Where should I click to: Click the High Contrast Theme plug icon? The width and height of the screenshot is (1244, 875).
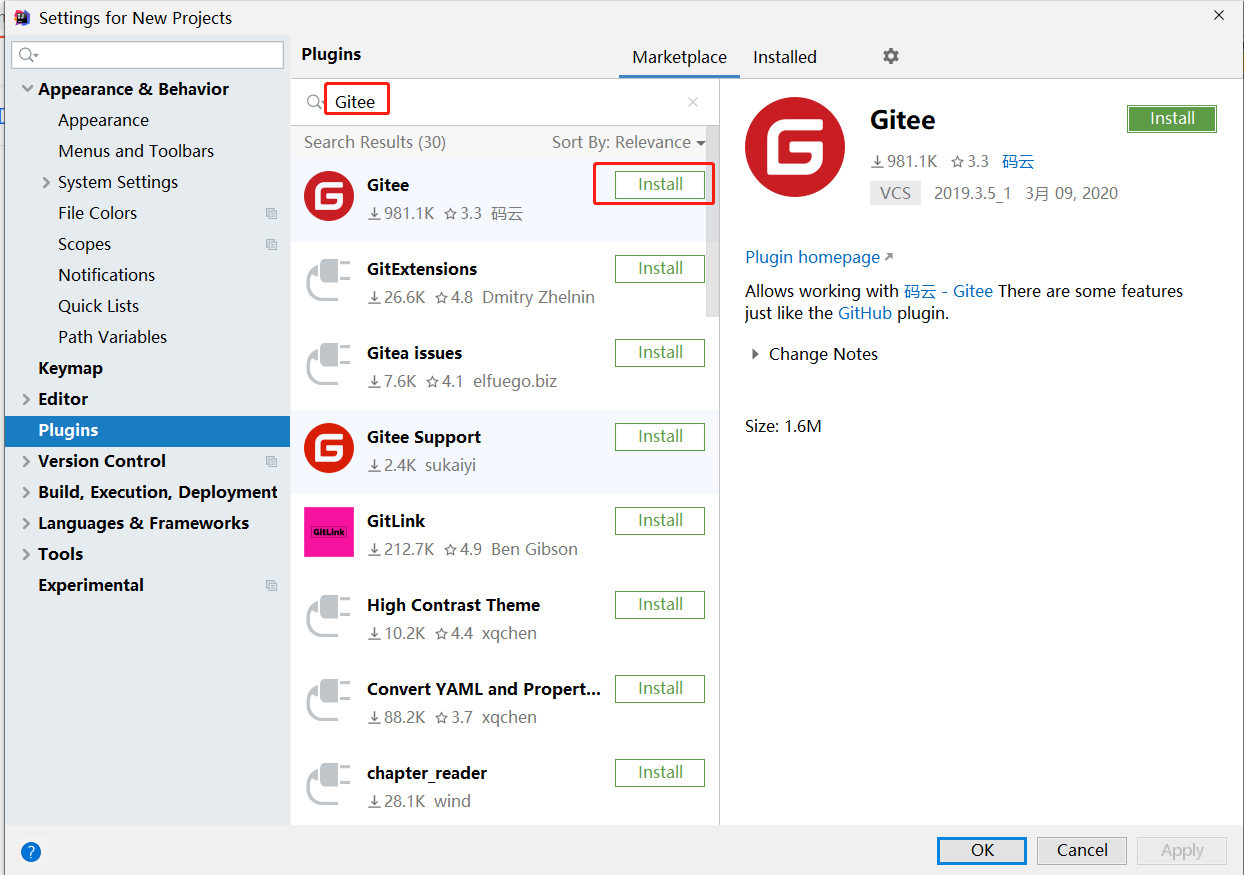pyautogui.click(x=329, y=616)
